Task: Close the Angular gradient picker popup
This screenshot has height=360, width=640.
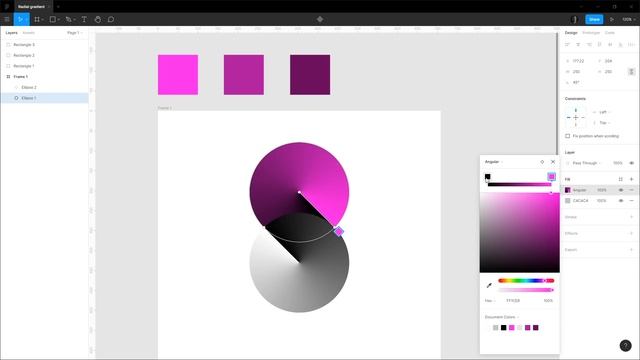Action: pyautogui.click(x=553, y=162)
